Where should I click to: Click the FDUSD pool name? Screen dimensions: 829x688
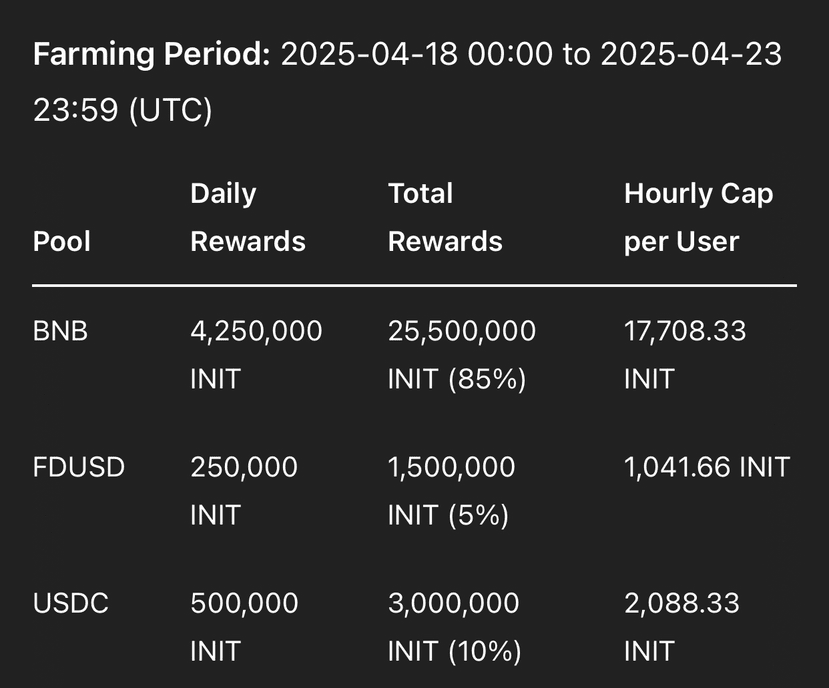(79, 467)
